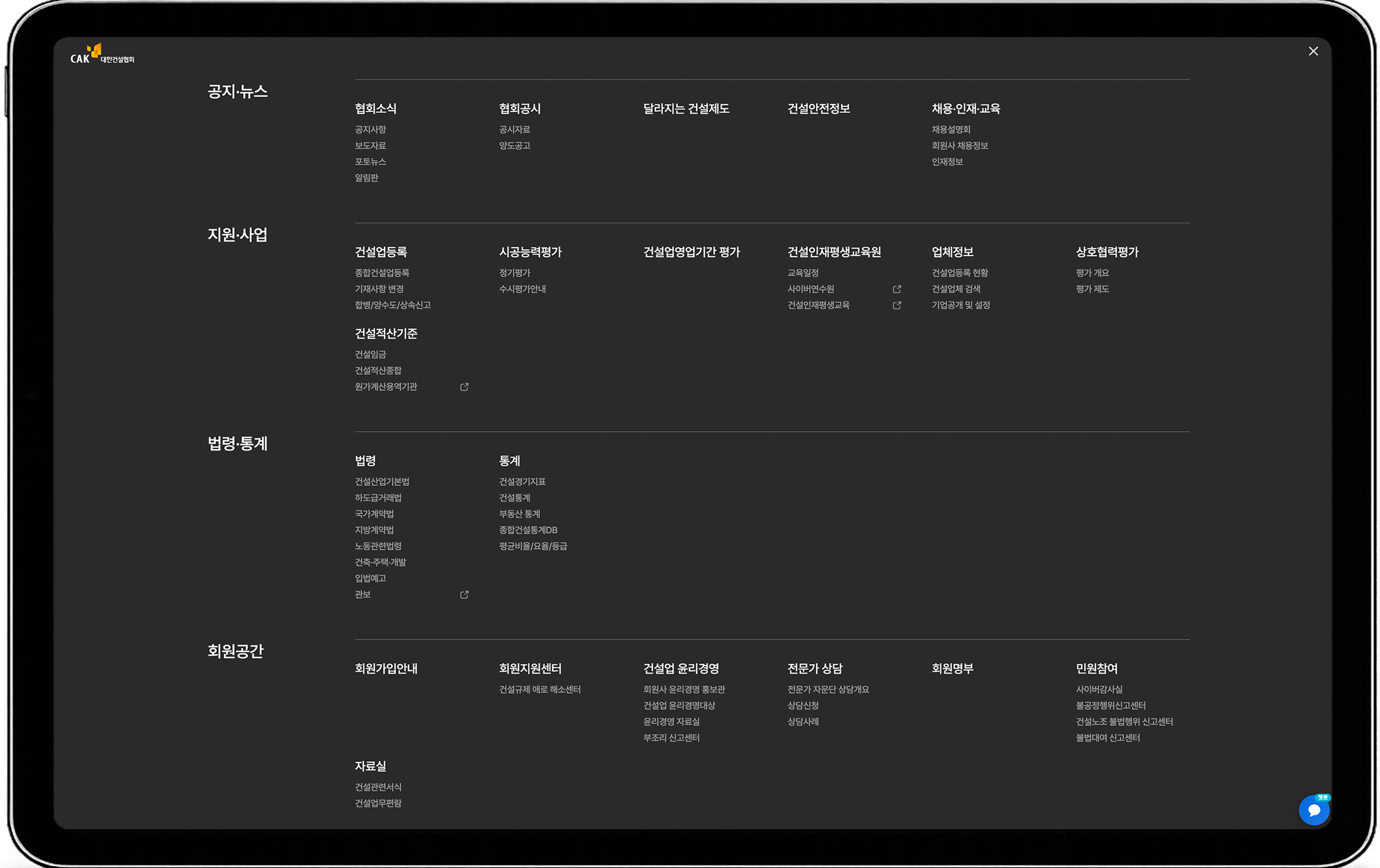The height and width of the screenshot is (868, 1380).
Task: Open 하도급거래법 link
Action: tap(378, 499)
